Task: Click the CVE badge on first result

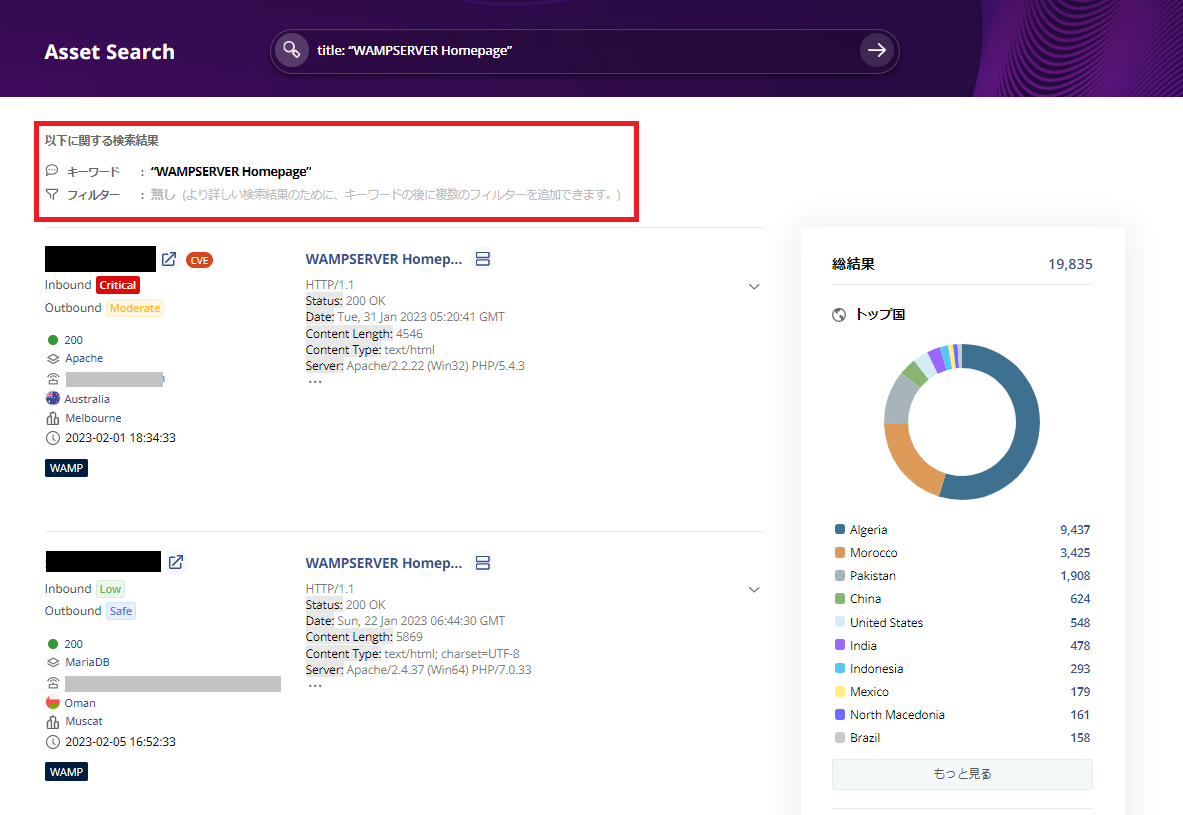Action: pyautogui.click(x=199, y=260)
